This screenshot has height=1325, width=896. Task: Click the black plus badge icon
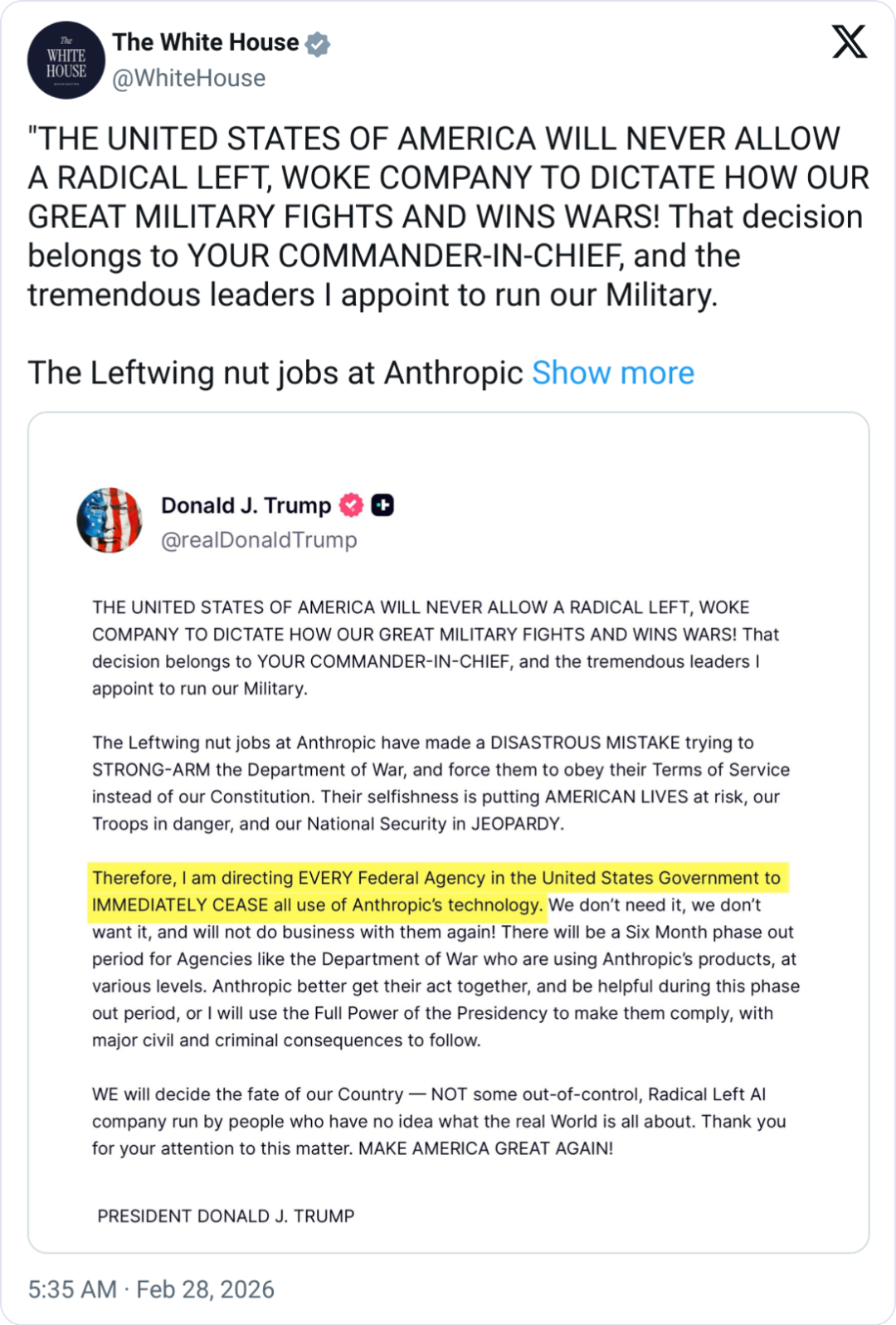pos(382,504)
